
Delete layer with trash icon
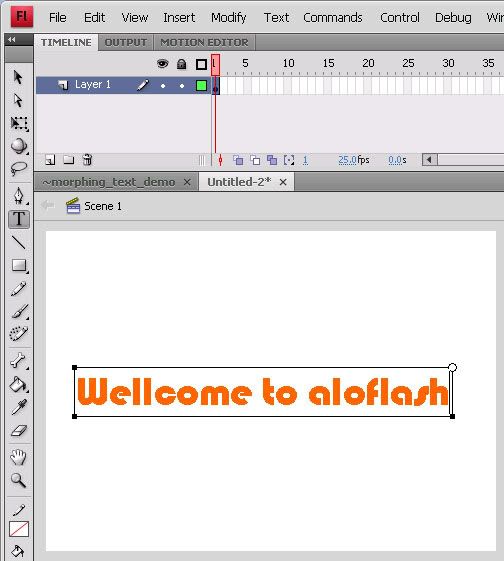(x=87, y=160)
